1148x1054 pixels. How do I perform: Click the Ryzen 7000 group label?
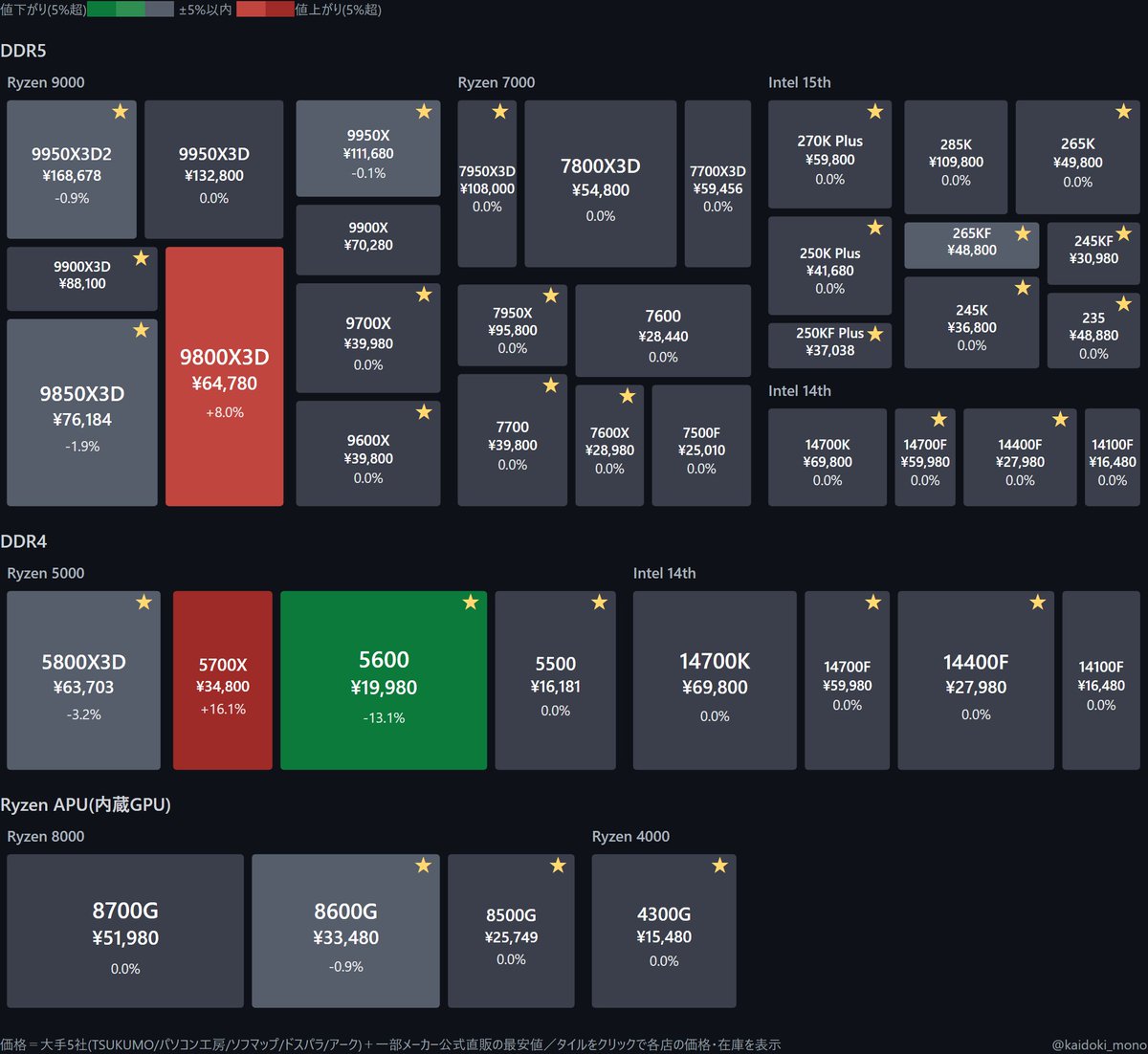497,82
